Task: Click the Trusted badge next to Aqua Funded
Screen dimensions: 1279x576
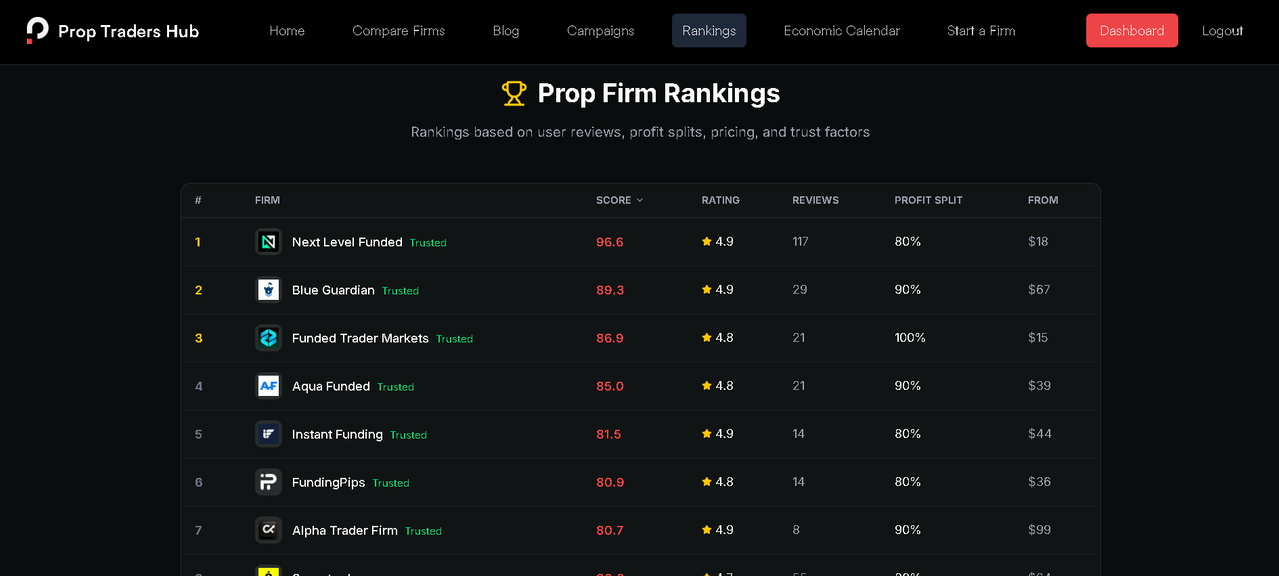Action: click(x=396, y=387)
